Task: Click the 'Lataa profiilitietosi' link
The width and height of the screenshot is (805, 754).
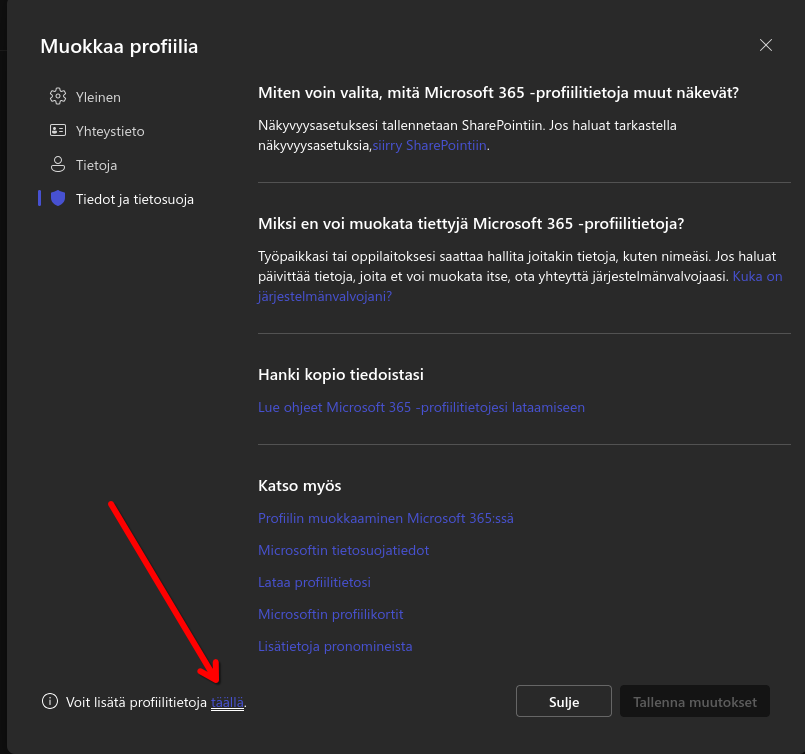Action: click(314, 583)
